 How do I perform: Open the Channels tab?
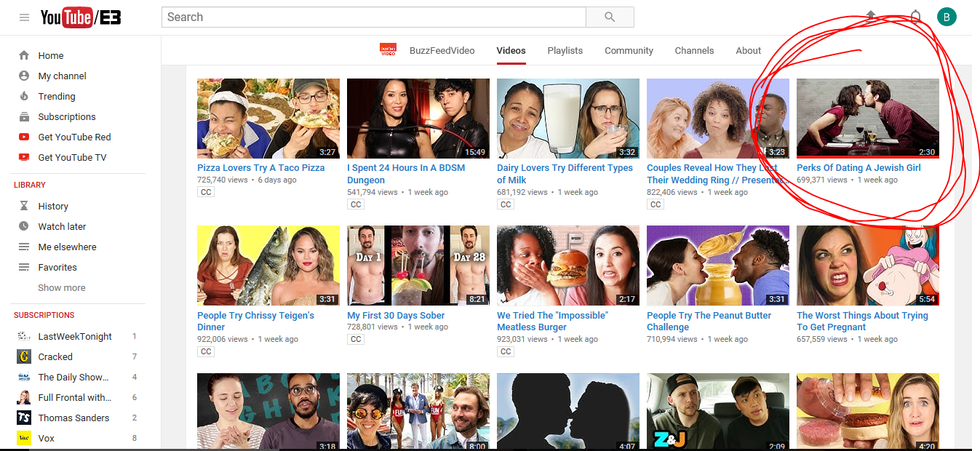(x=694, y=51)
